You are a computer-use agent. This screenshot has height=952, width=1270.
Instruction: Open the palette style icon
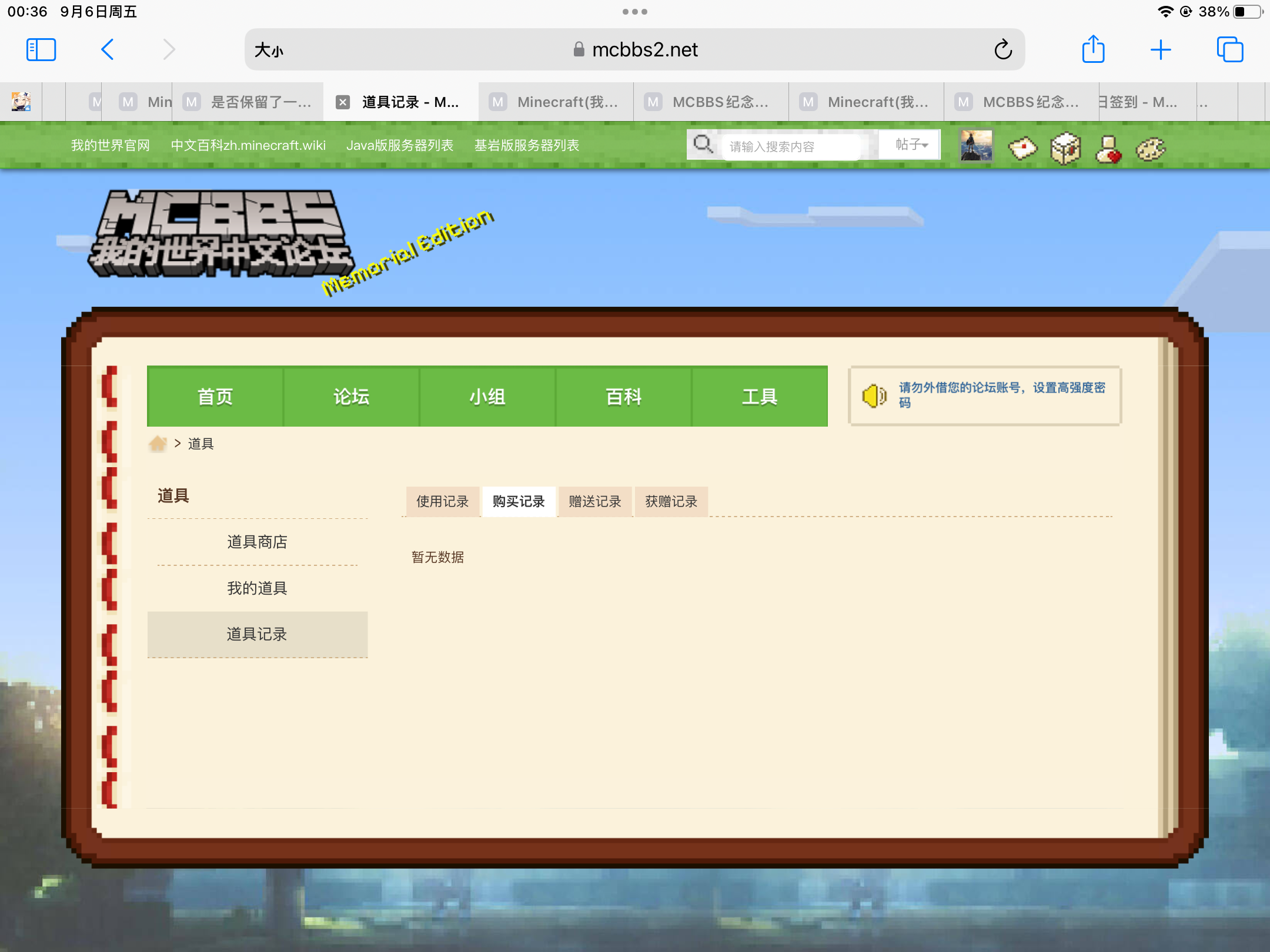click(1151, 149)
